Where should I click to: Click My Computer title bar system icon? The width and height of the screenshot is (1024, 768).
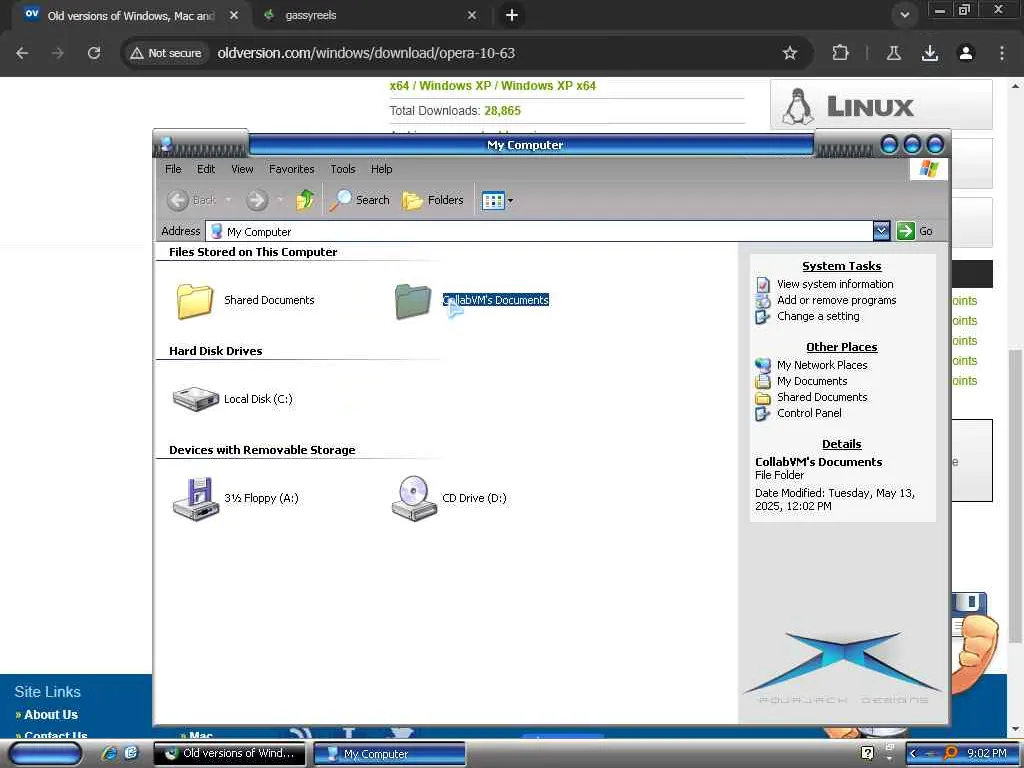tap(166, 143)
